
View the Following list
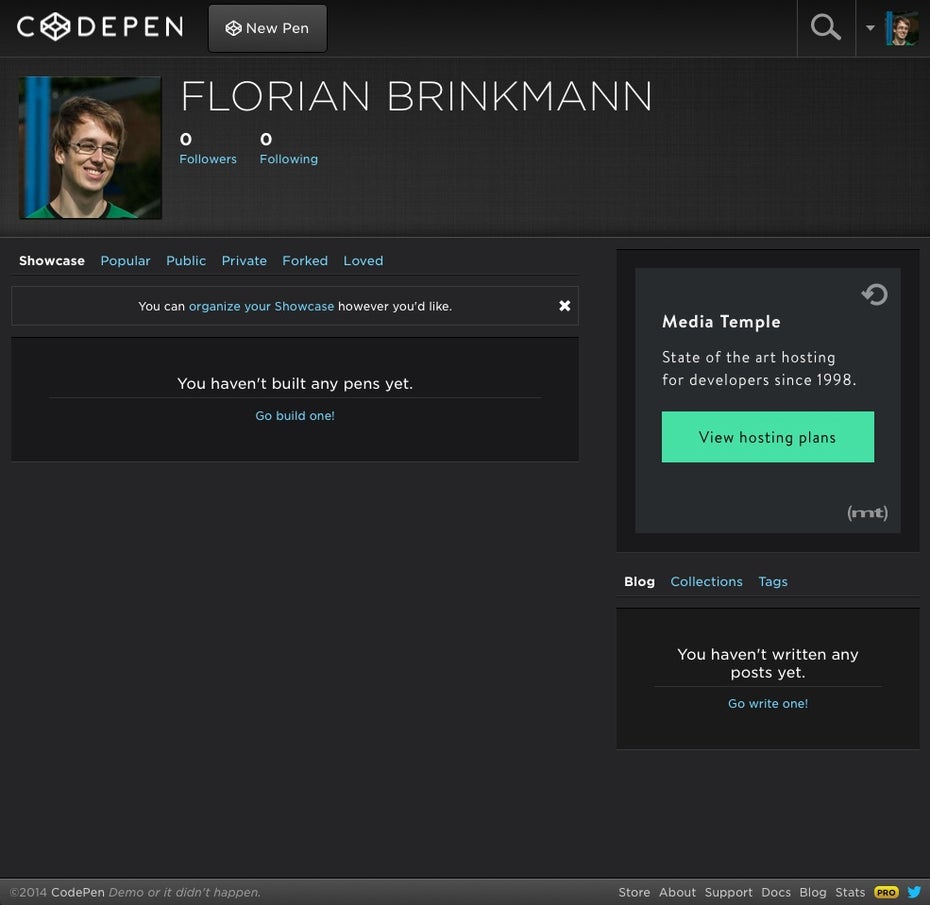(x=288, y=159)
